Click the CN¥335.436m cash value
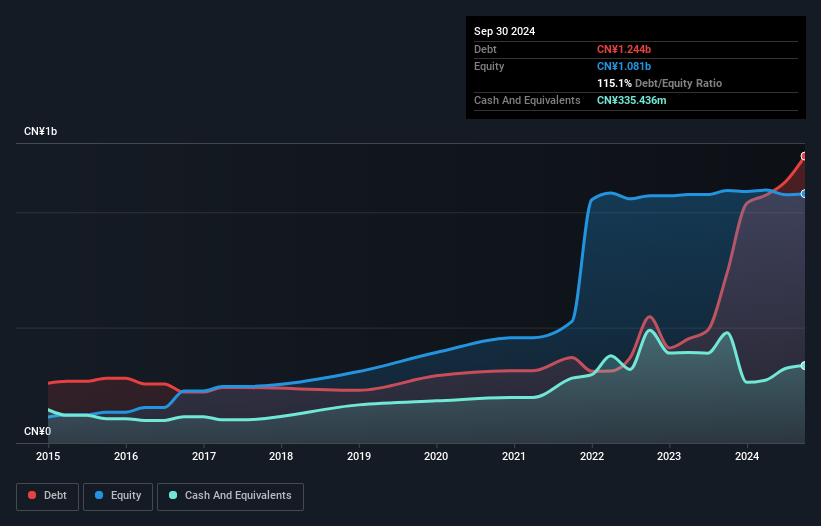The width and height of the screenshot is (821, 526). (631, 100)
